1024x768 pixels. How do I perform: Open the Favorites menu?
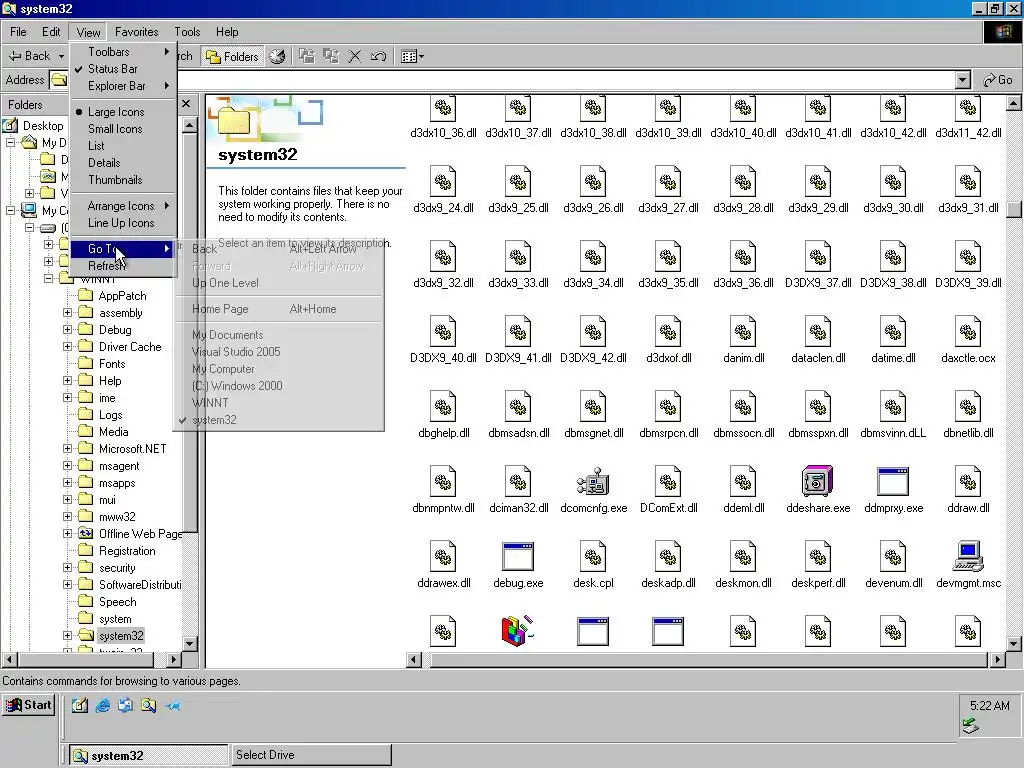[x=136, y=31]
